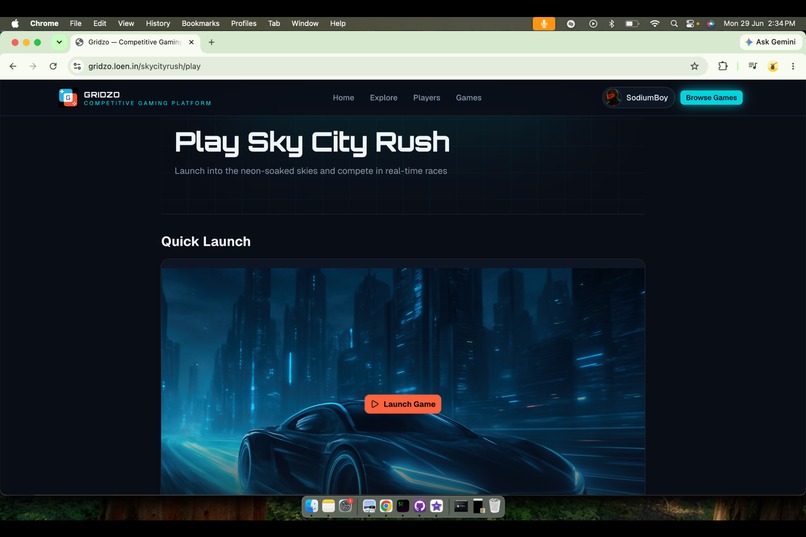Open a new tab with plus icon
This screenshot has width=806, height=537.
coord(211,42)
